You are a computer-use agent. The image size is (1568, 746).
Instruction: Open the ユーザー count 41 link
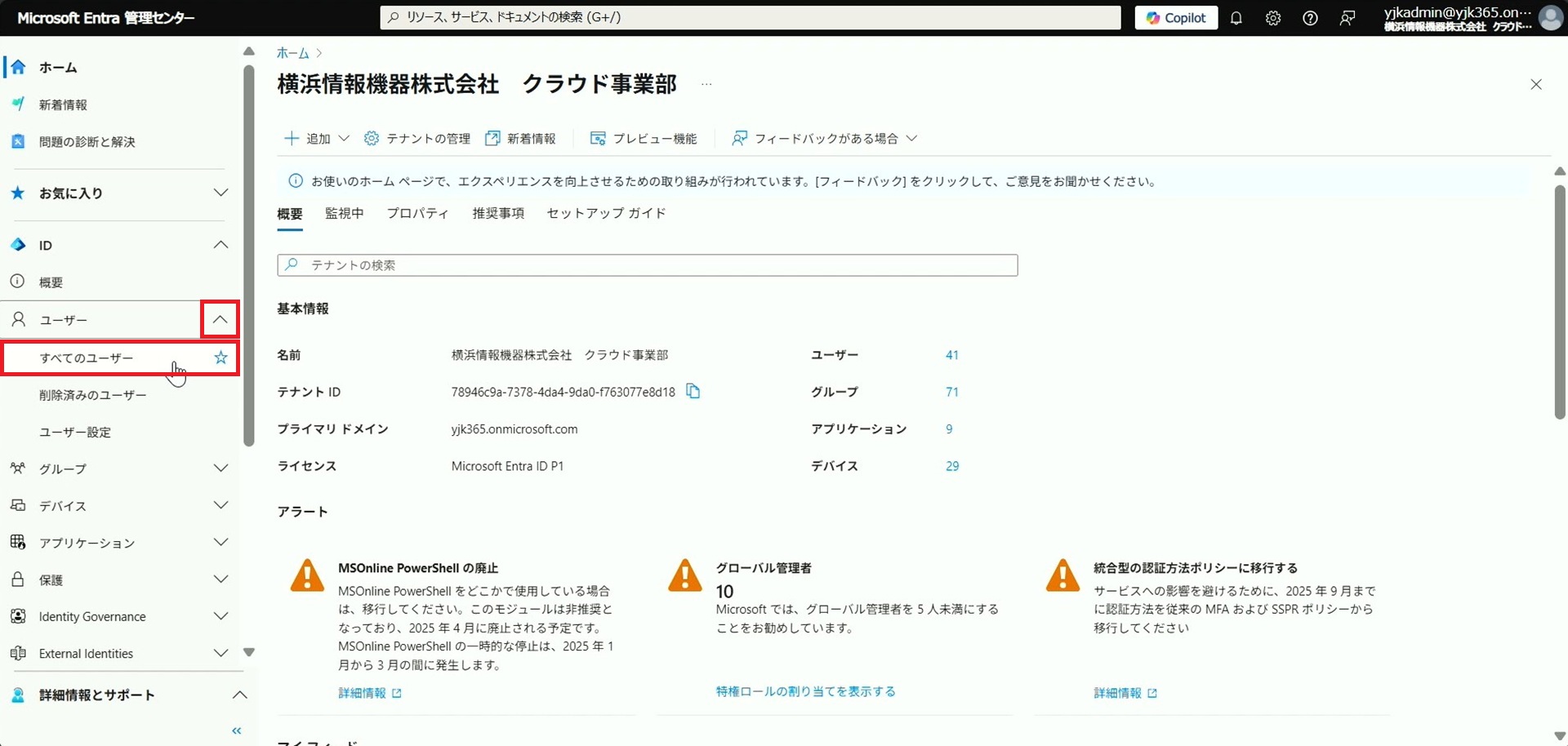tap(952, 355)
